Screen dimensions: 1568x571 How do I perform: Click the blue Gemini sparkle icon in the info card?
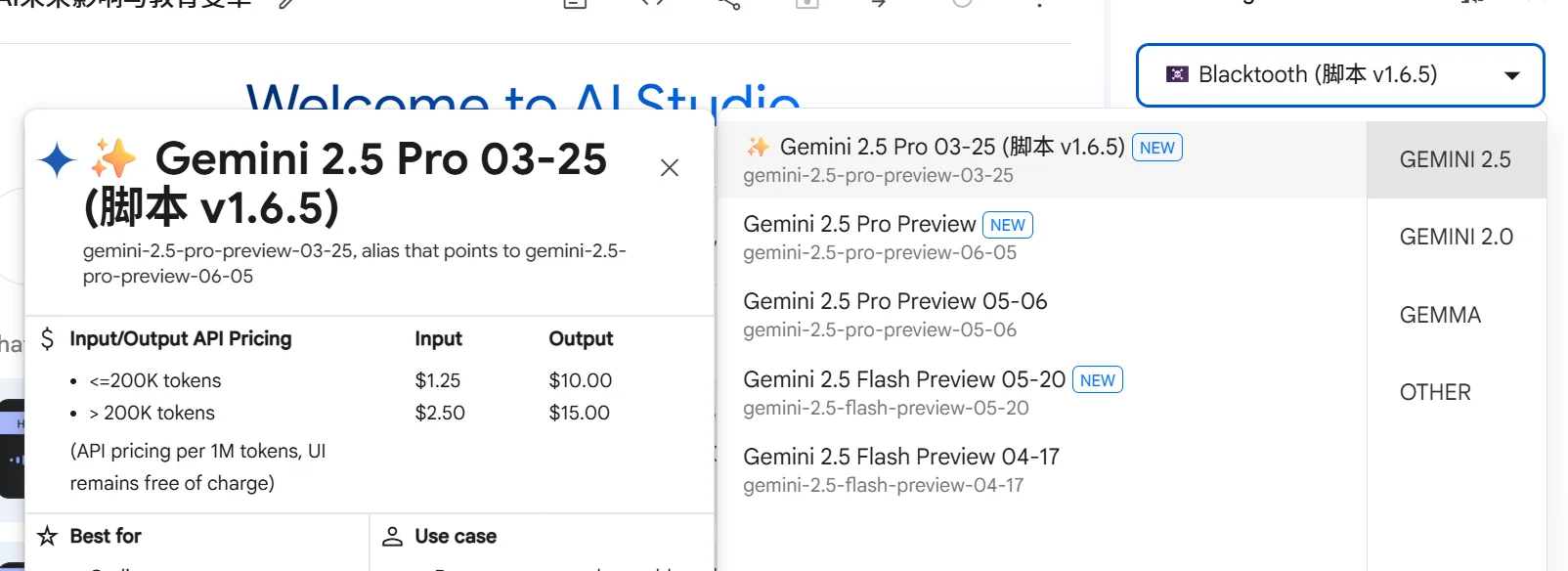point(57,159)
